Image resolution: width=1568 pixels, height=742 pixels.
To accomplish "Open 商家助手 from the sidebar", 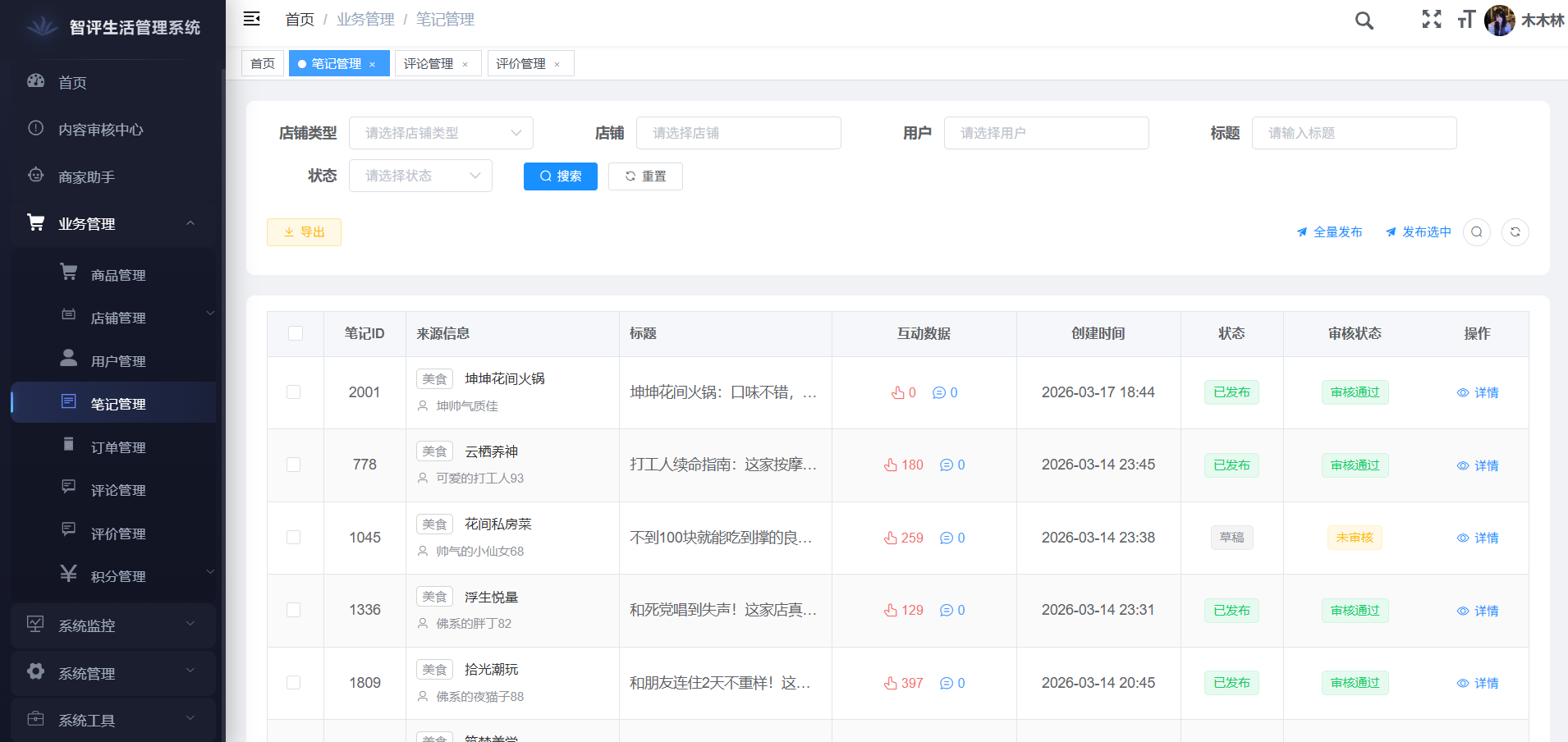I will 90,176.
